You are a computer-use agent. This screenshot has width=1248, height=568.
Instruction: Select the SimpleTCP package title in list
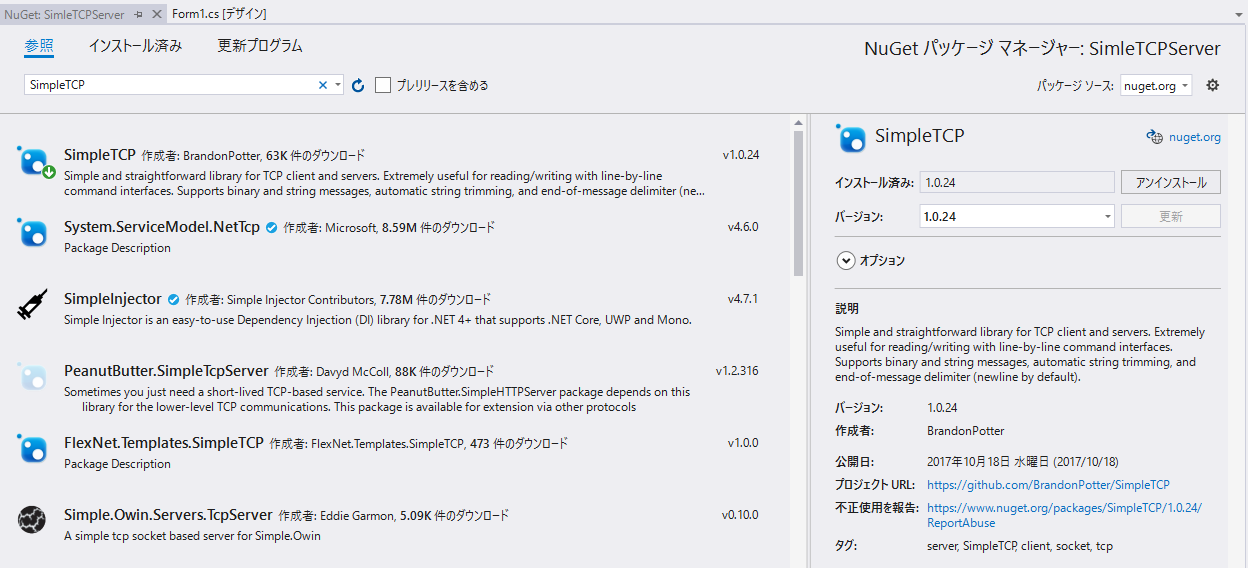(x=99, y=155)
